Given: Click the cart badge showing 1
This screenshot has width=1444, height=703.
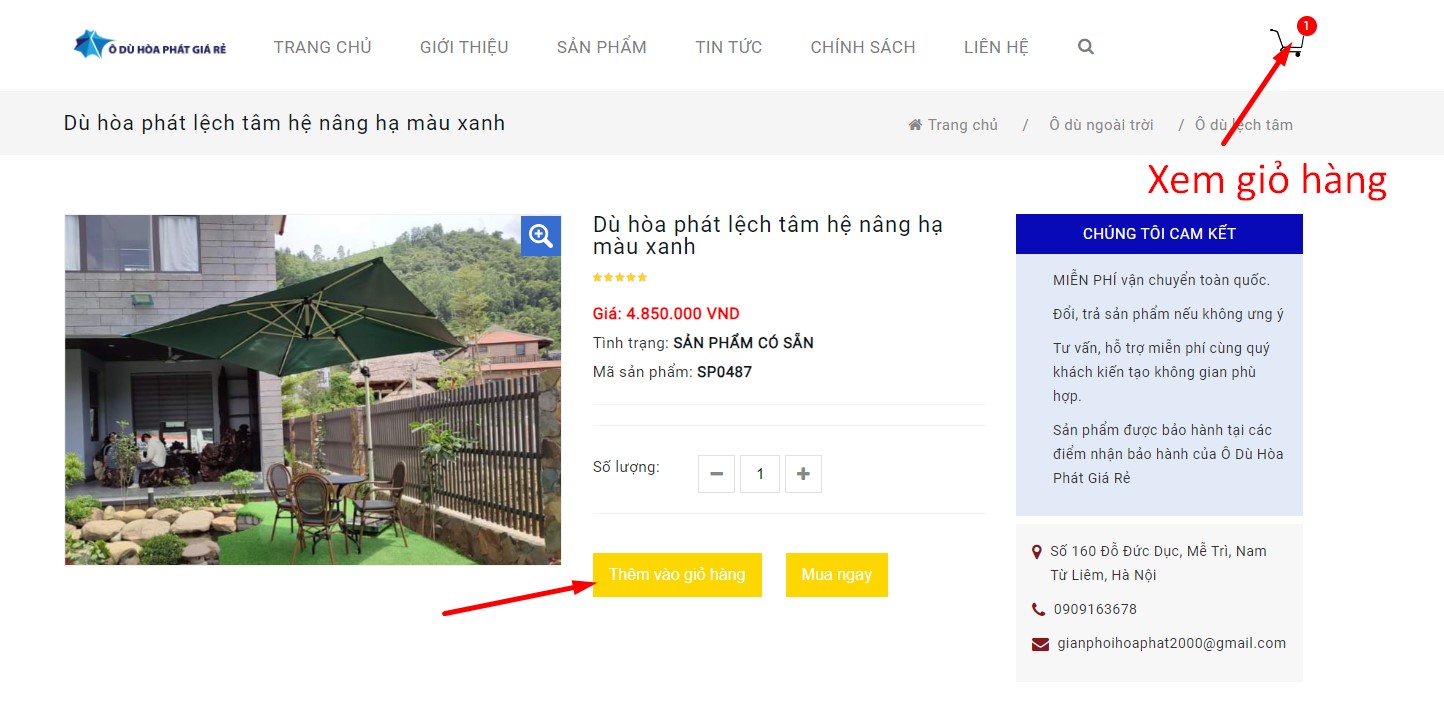Looking at the screenshot, I should click(1306, 26).
